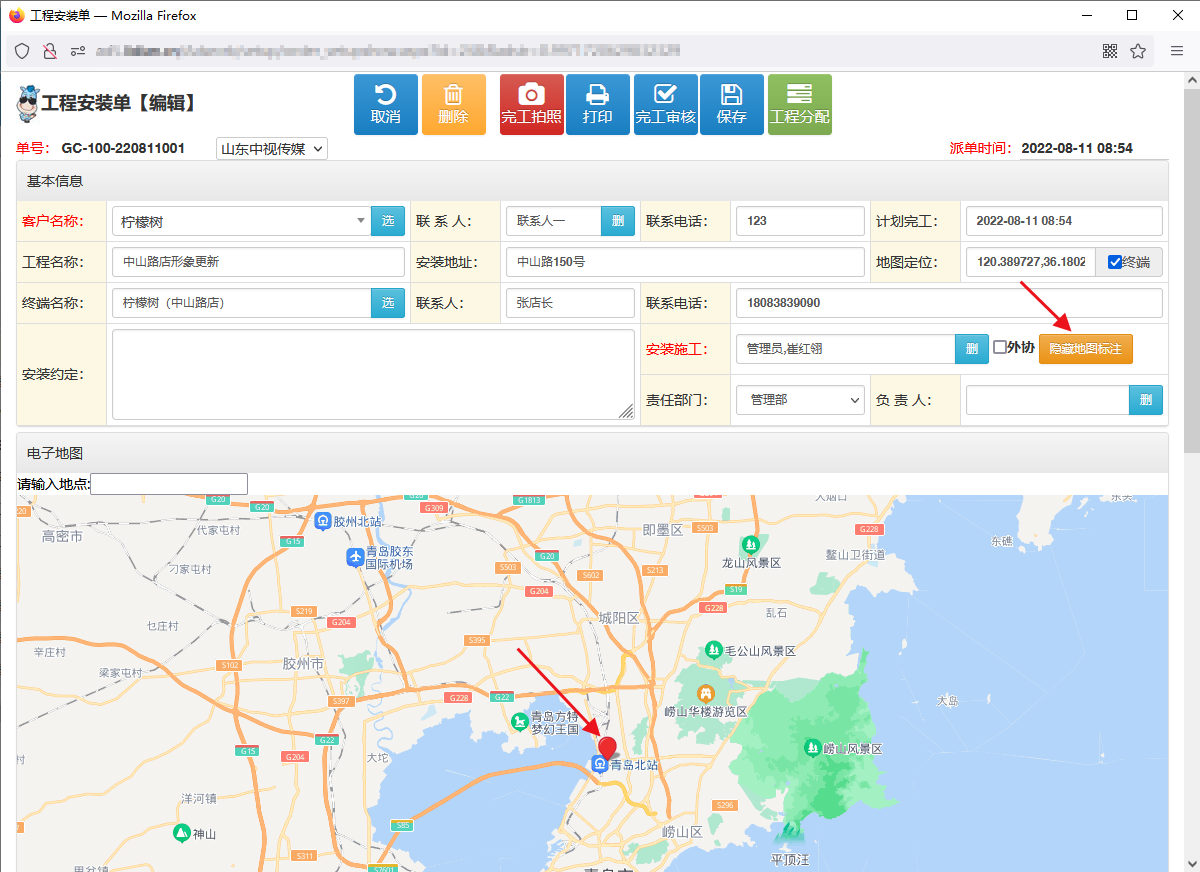
Task: Click the red location pin marker
Action: click(x=607, y=748)
